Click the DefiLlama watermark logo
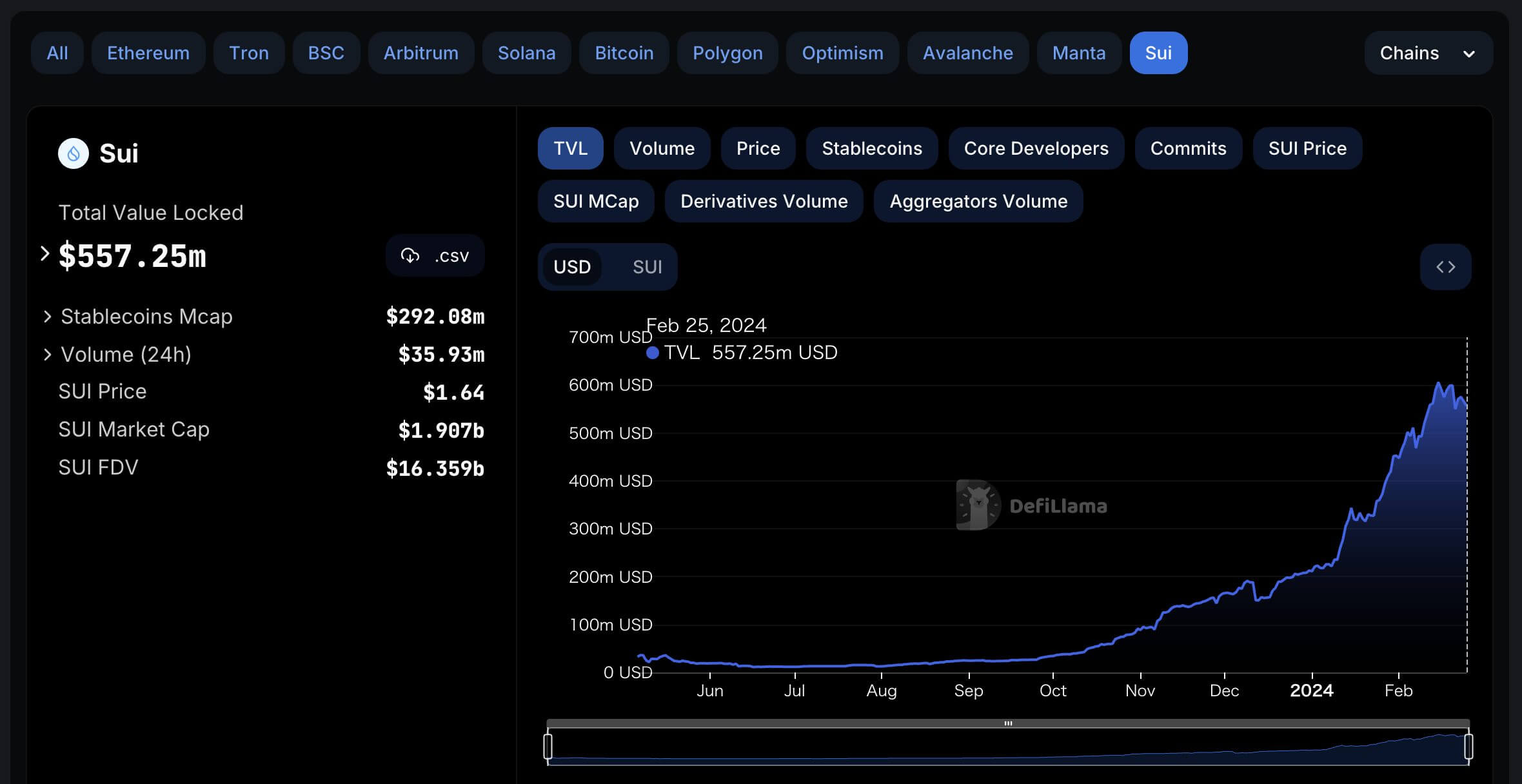 978,505
